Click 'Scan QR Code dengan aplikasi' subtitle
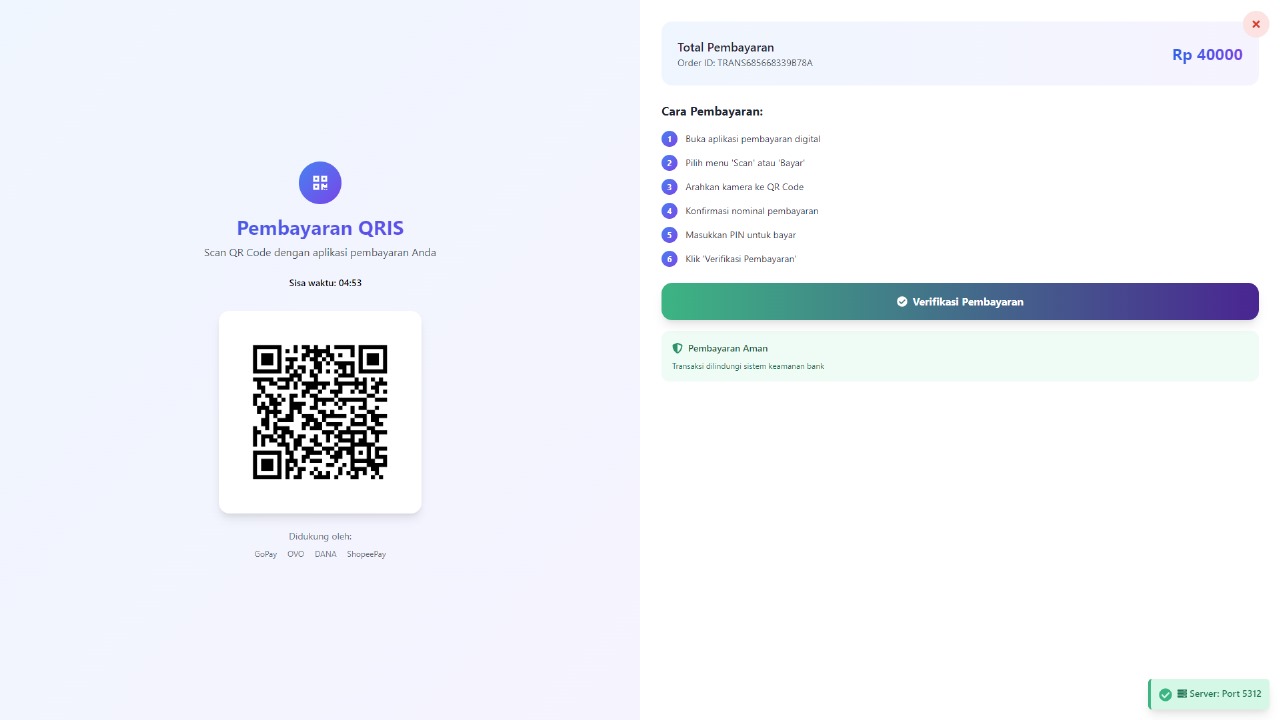1280x720 pixels. point(320,252)
